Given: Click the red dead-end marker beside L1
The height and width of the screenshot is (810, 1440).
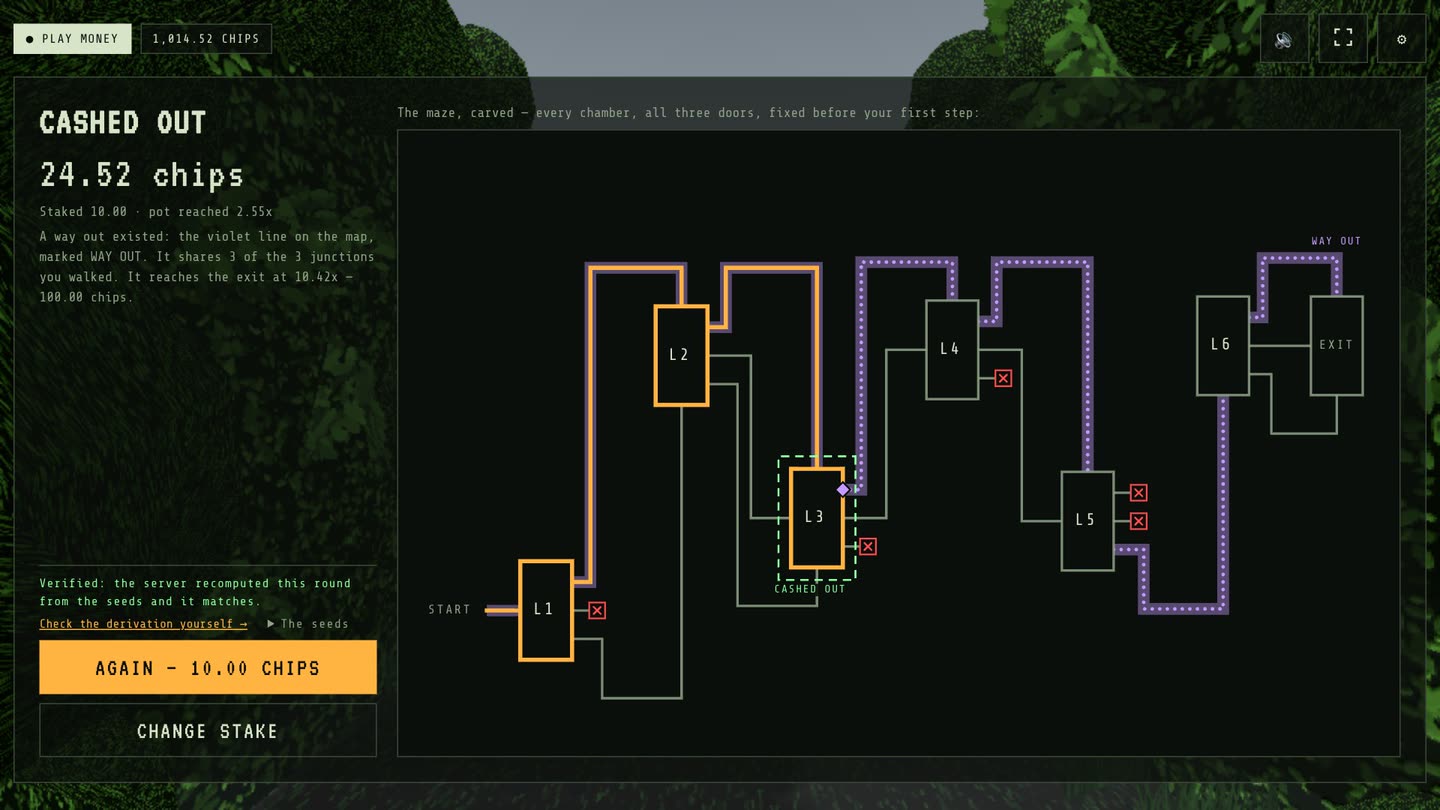Looking at the screenshot, I should (x=597, y=610).
